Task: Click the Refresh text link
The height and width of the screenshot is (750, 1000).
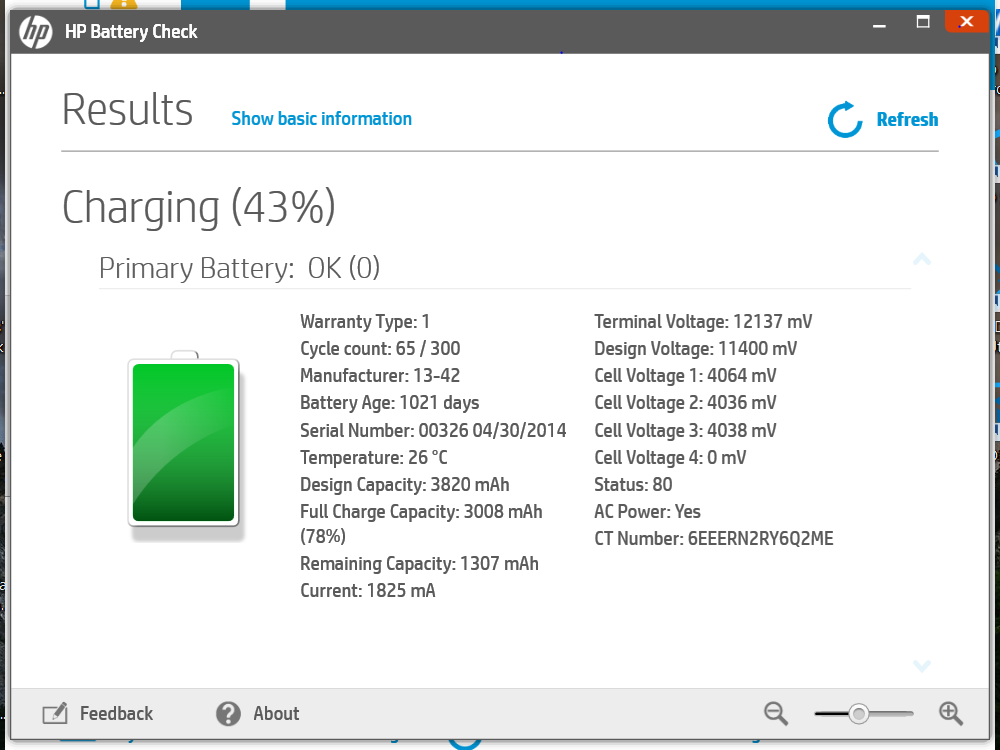Action: coord(907,119)
